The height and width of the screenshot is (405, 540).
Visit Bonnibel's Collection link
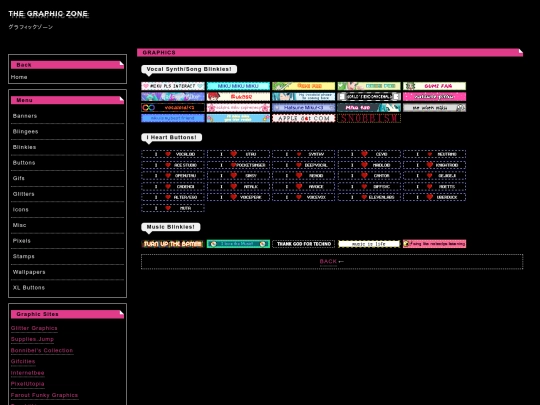tap(42, 351)
